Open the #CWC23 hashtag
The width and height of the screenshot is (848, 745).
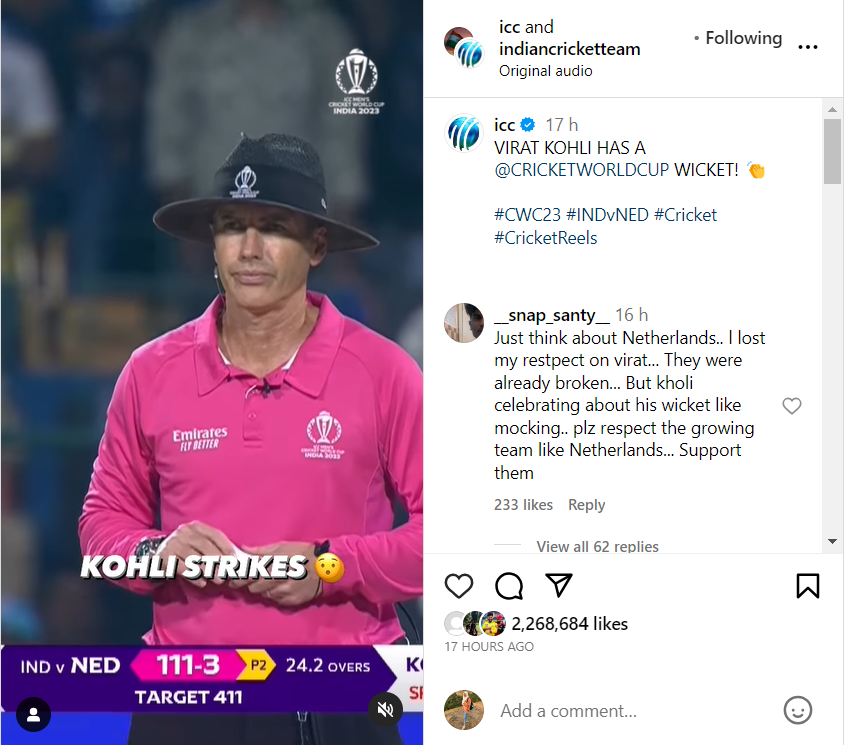pos(527,215)
